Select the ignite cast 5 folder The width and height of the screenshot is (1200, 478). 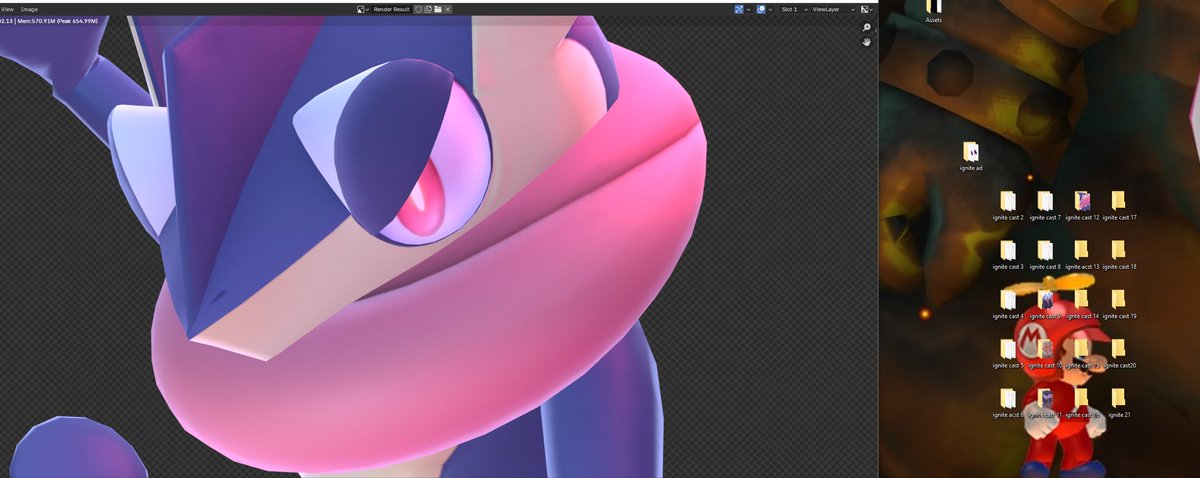1007,354
